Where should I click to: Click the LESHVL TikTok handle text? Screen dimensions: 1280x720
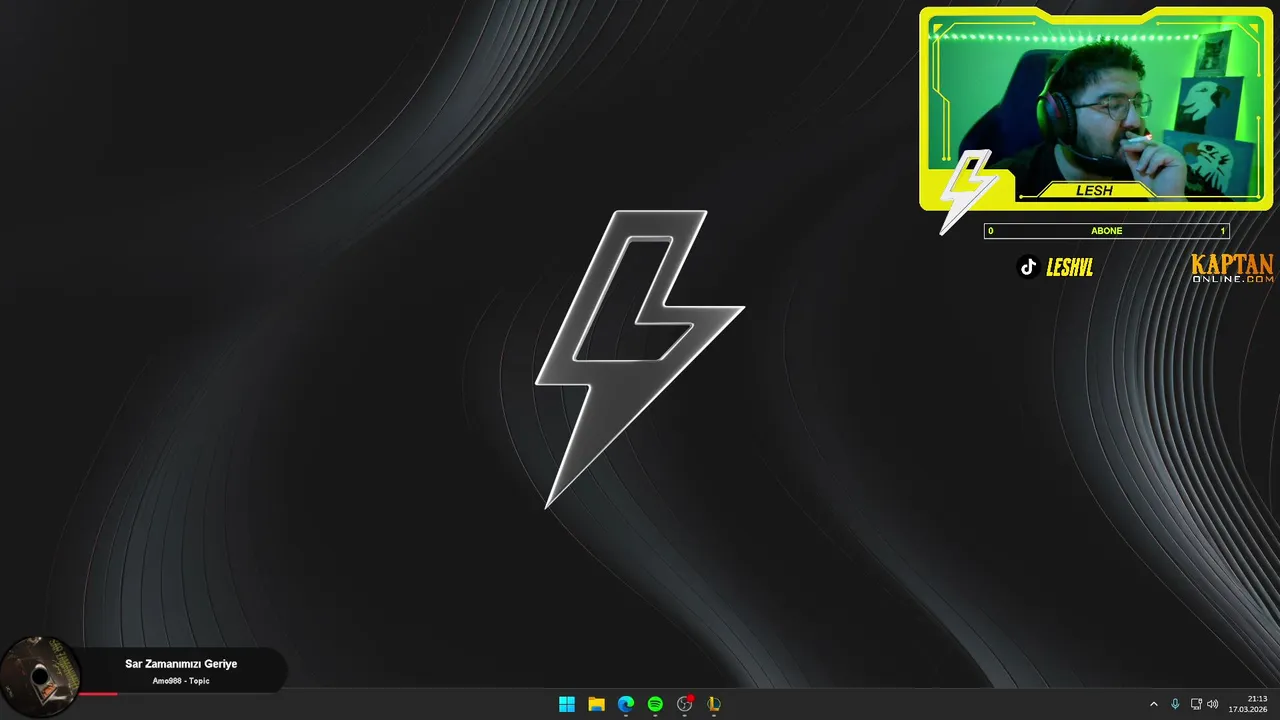[1069, 267]
